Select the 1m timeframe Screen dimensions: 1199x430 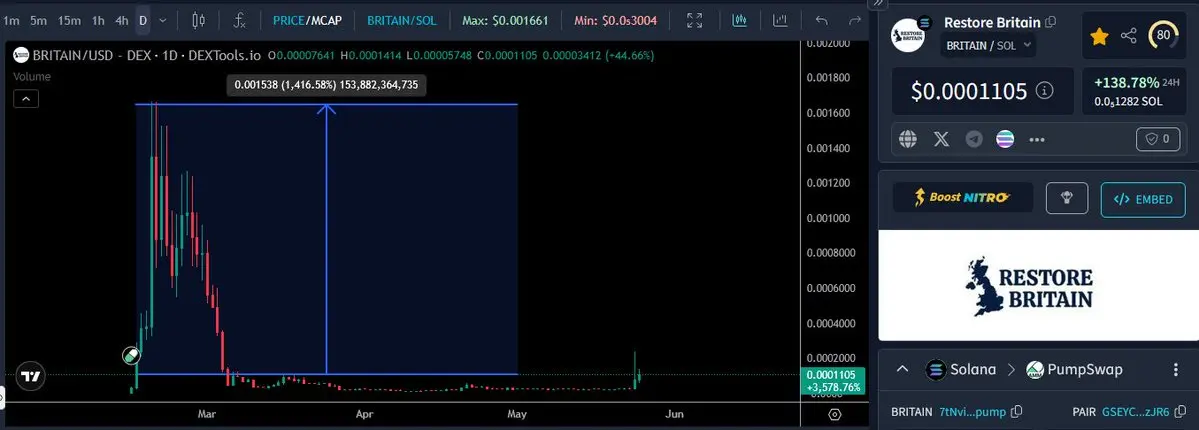click(x=11, y=21)
